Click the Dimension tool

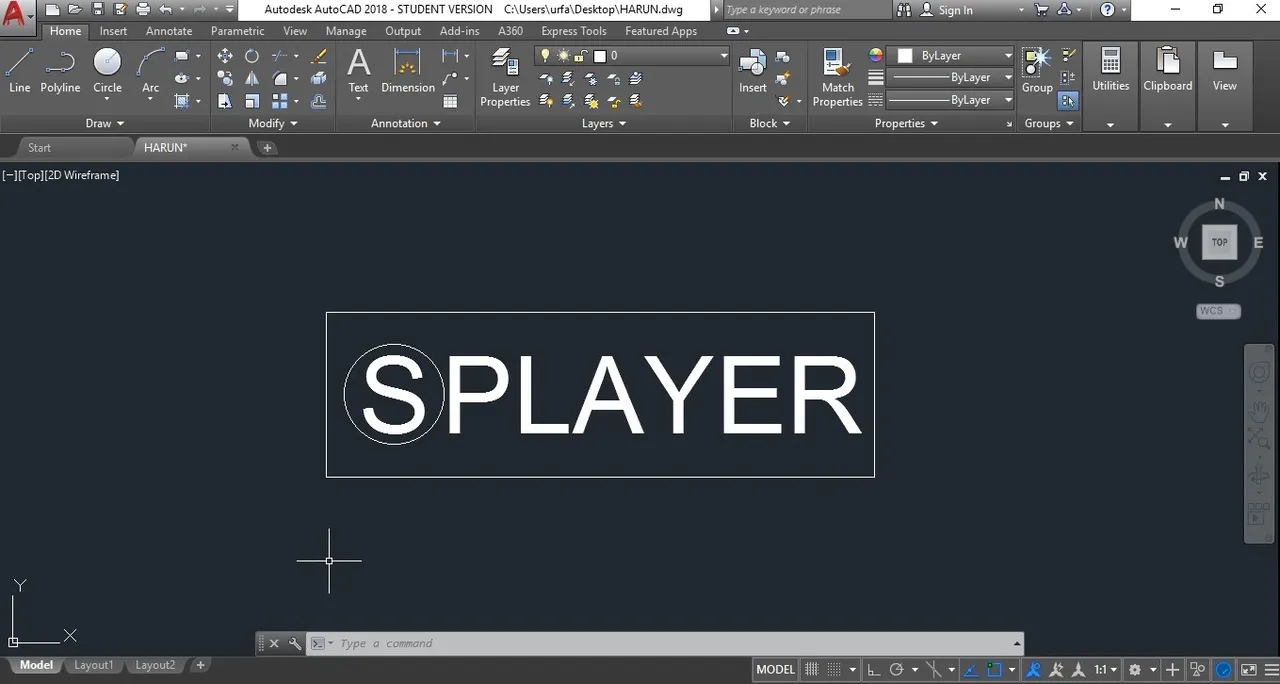tap(408, 71)
